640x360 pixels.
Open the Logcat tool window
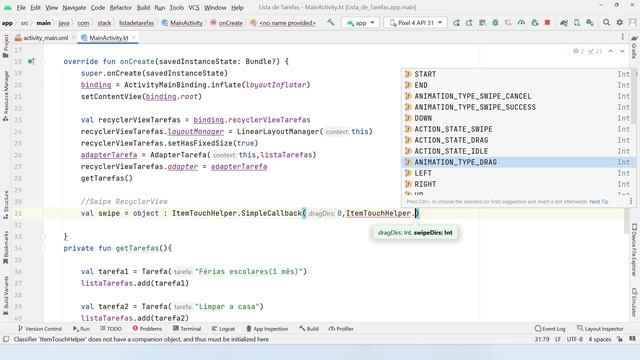[x=223, y=329]
